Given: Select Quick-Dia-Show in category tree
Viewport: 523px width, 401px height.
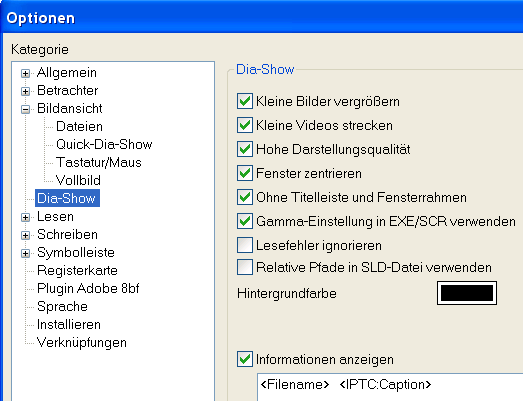Looking at the screenshot, I should coord(104,144).
